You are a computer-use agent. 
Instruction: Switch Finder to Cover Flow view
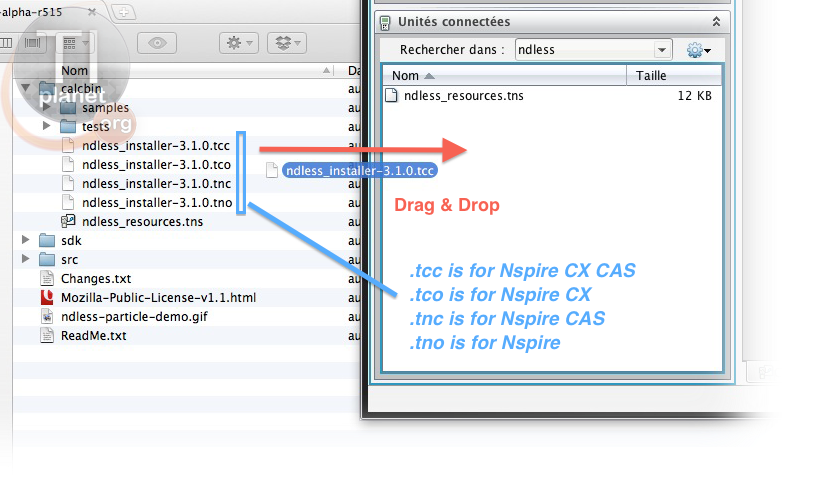tap(32, 43)
